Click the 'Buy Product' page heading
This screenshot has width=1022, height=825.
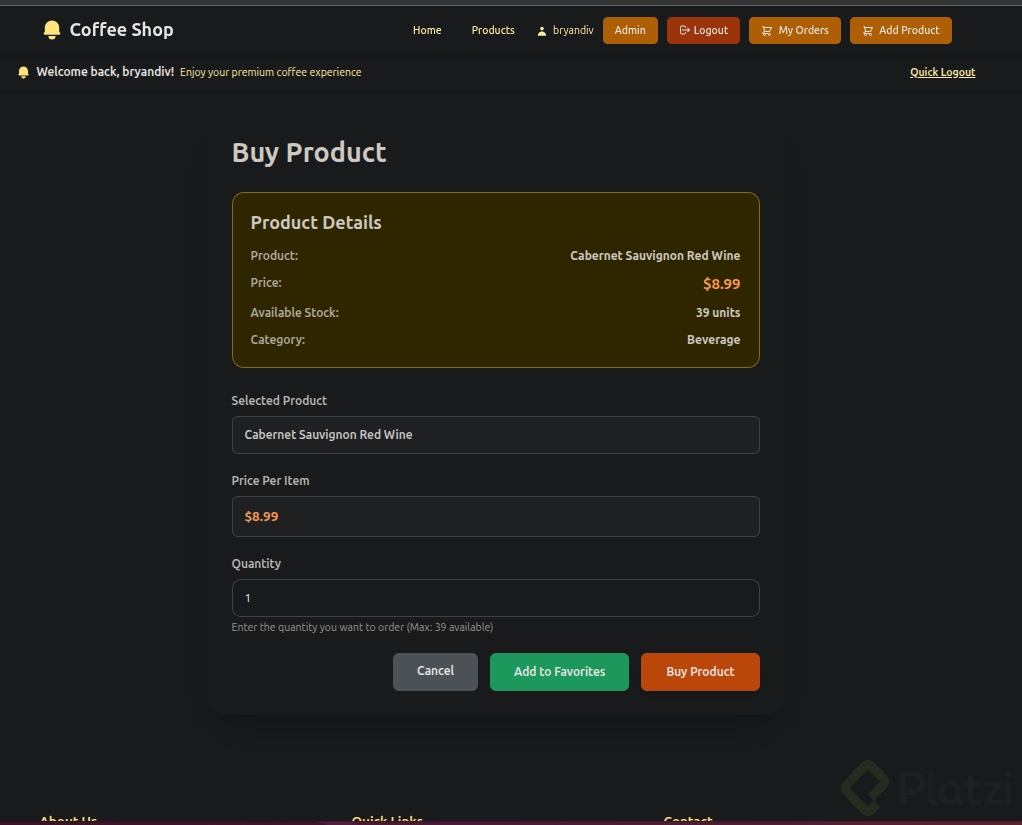tap(309, 153)
